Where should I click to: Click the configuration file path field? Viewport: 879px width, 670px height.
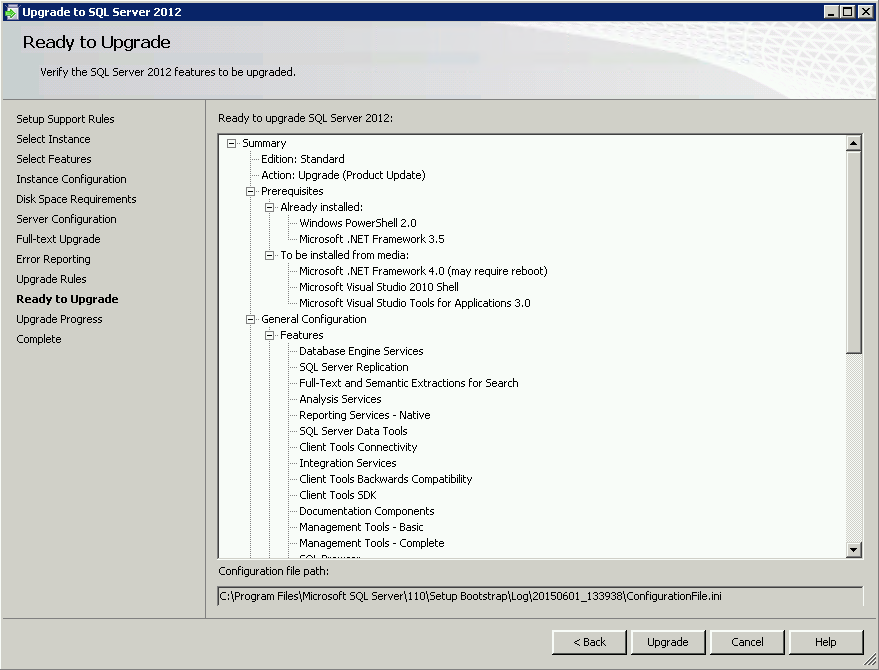click(539, 596)
